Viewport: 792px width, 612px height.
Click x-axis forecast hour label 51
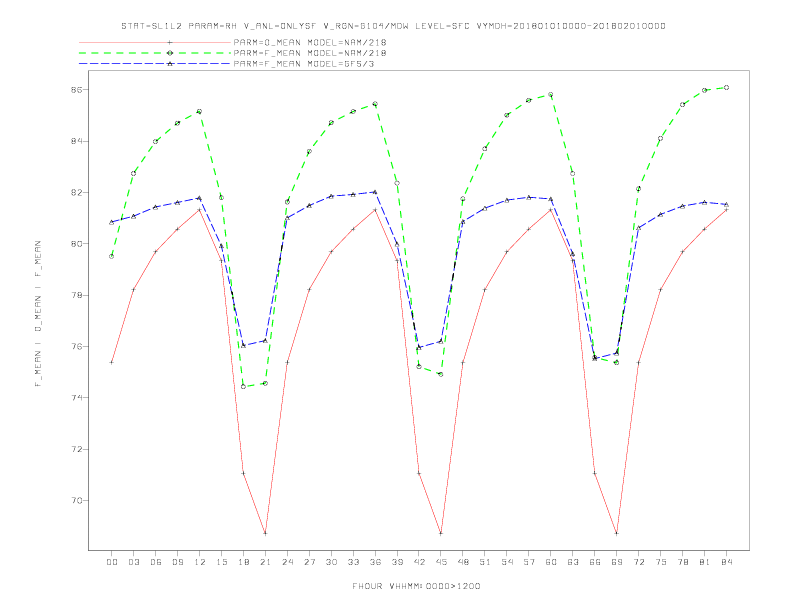coord(485,562)
